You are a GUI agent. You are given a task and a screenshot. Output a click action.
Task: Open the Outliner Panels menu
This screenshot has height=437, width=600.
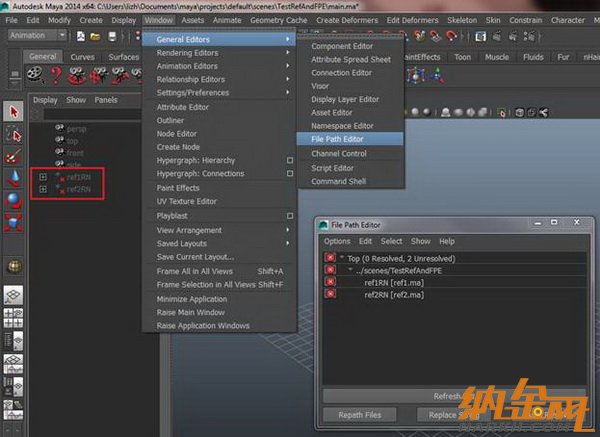(x=106, y=100)
